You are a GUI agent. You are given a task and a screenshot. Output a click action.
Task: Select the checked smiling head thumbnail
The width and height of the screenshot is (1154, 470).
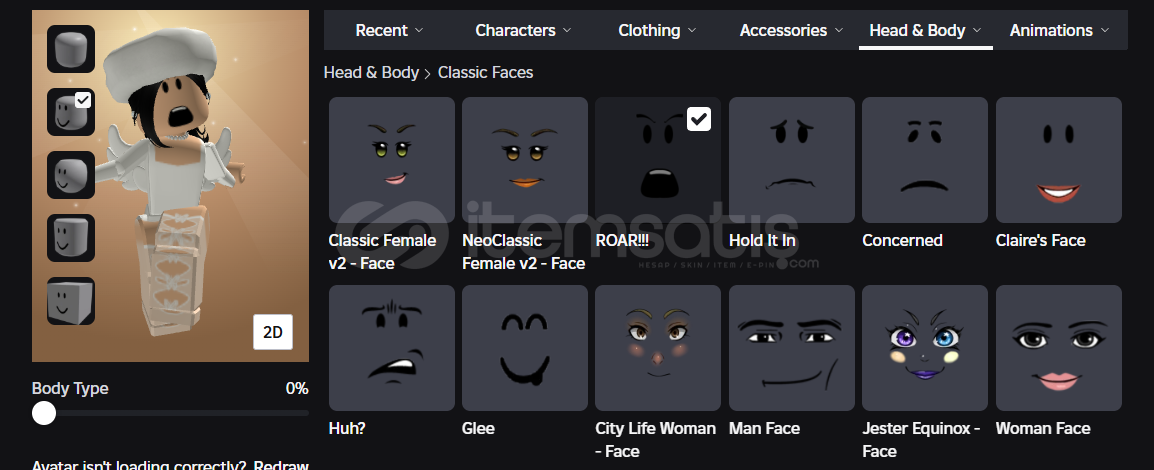[x=71, y=113]
